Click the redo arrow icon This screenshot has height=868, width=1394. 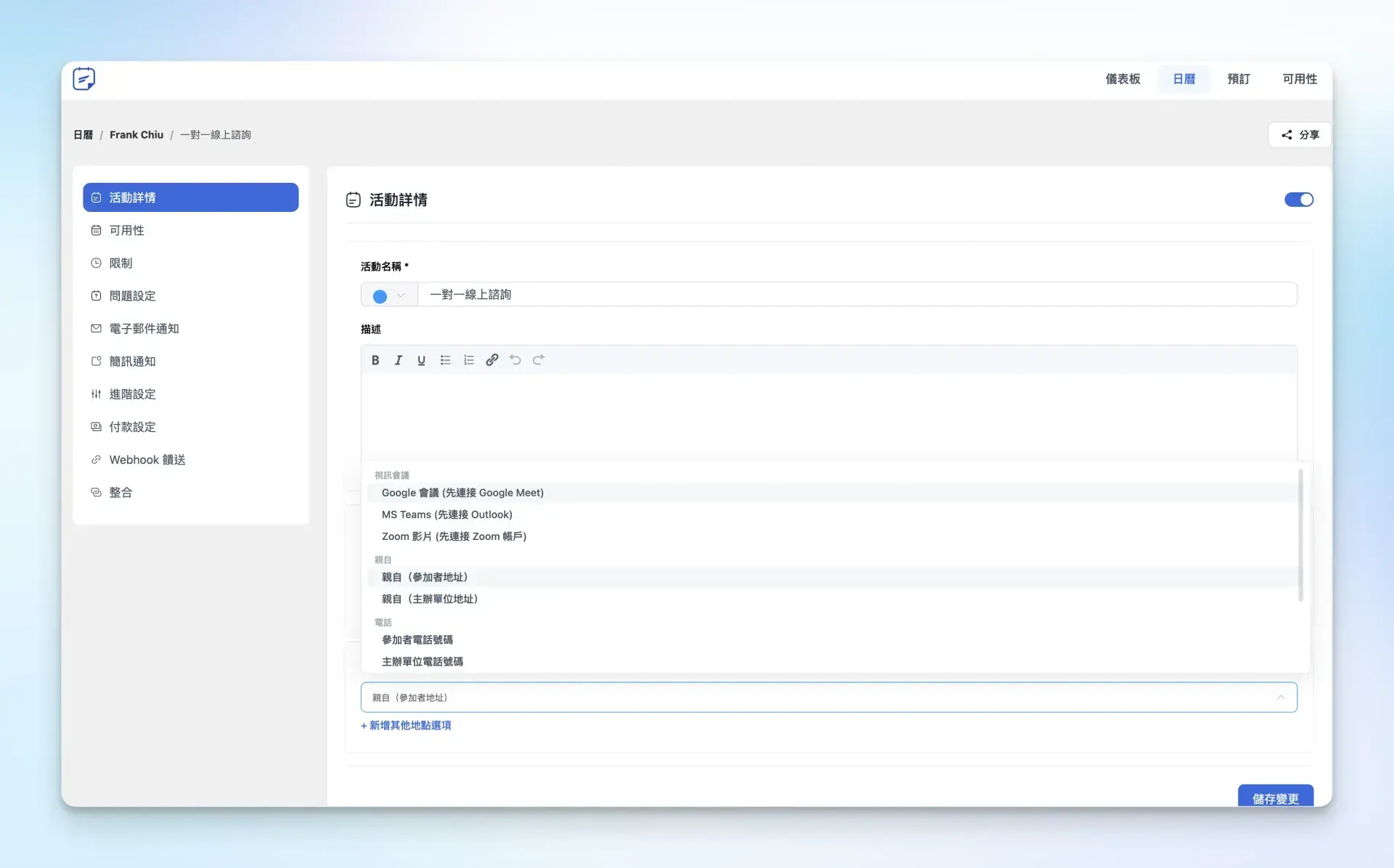(x=539, y=360)
